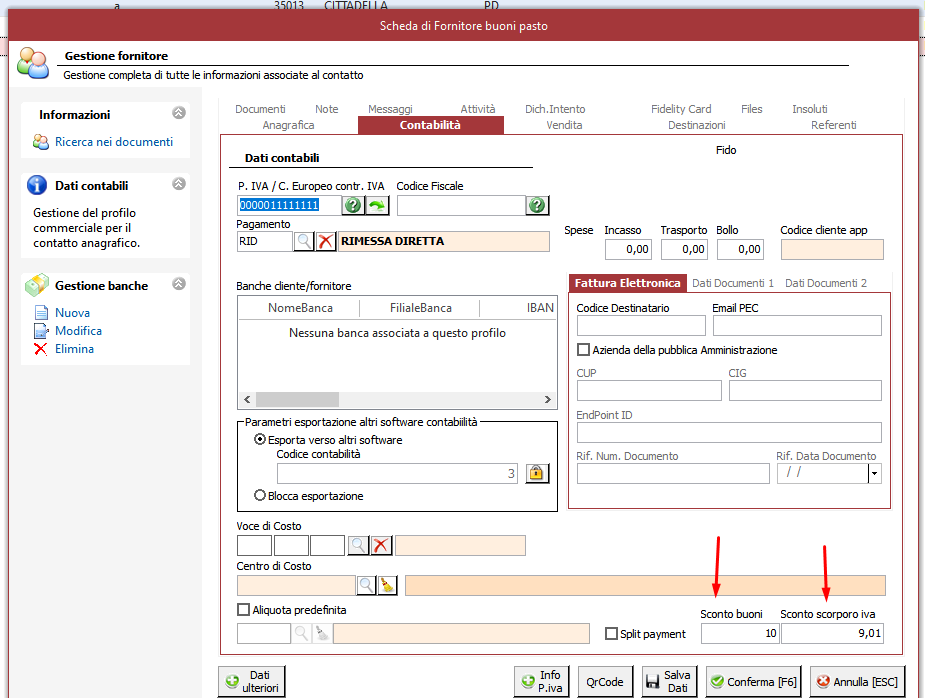The height and width of the screenshot is (698, 925).
Task: Remove Voce di Costo with red X icon
Action: (x=381, y=545)
